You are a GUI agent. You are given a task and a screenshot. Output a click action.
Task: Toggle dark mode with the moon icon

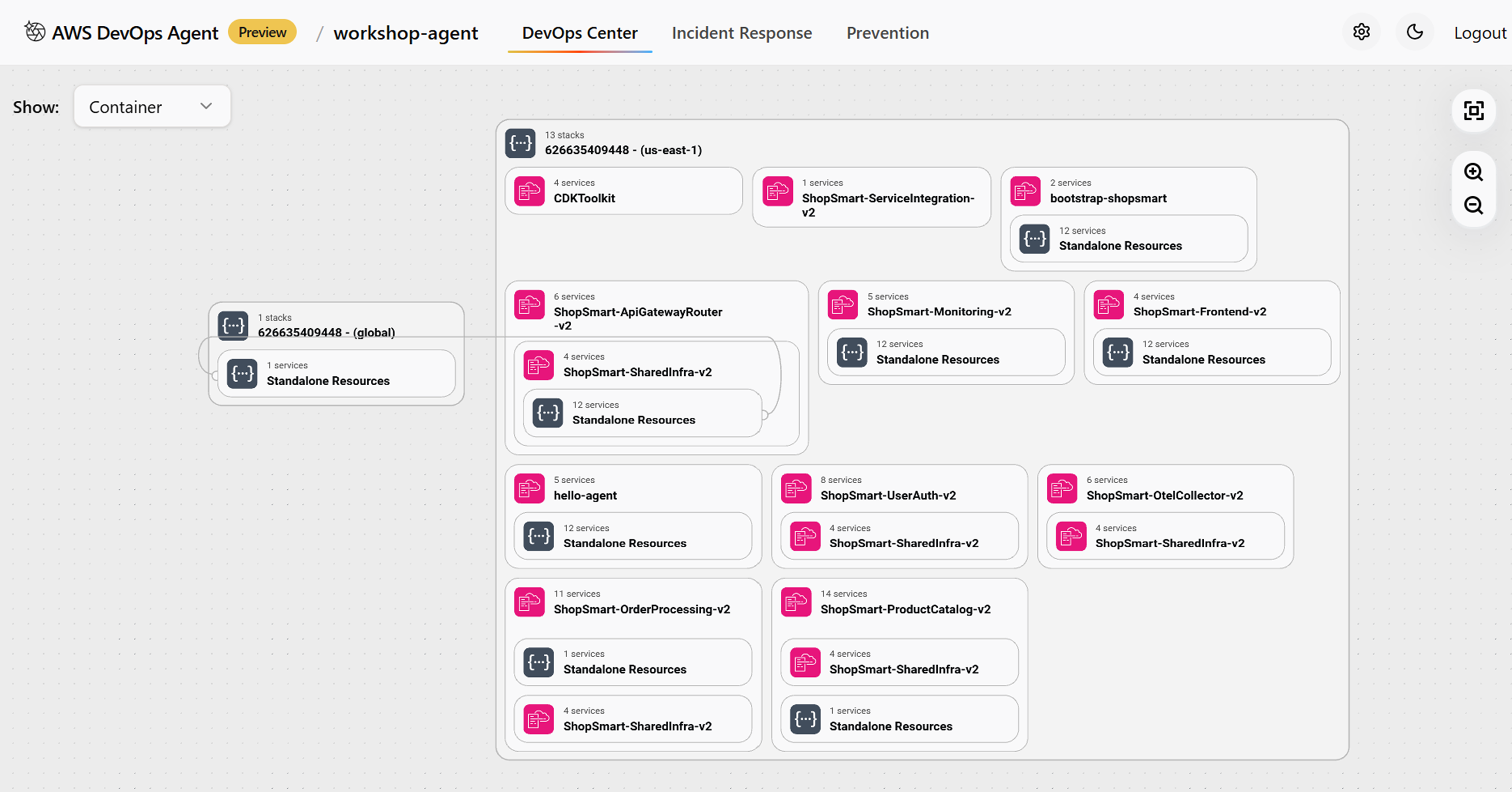[x=1414, y=32]
